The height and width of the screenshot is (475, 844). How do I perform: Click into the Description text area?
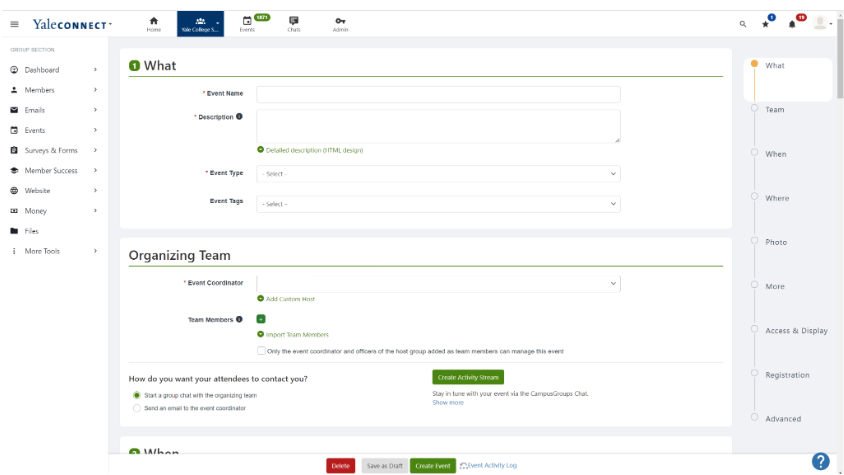tap(438, 127)
